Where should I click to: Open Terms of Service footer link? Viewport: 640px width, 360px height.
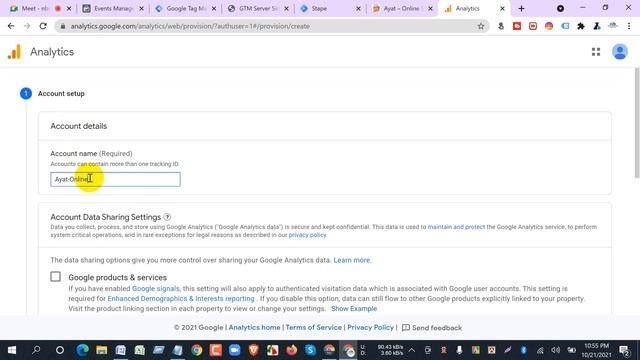313,327
